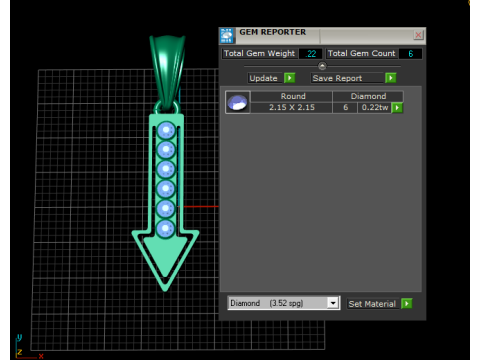Click the Gem Reporter logo icon
Screen dimensions: 480x360
[227, 36]
